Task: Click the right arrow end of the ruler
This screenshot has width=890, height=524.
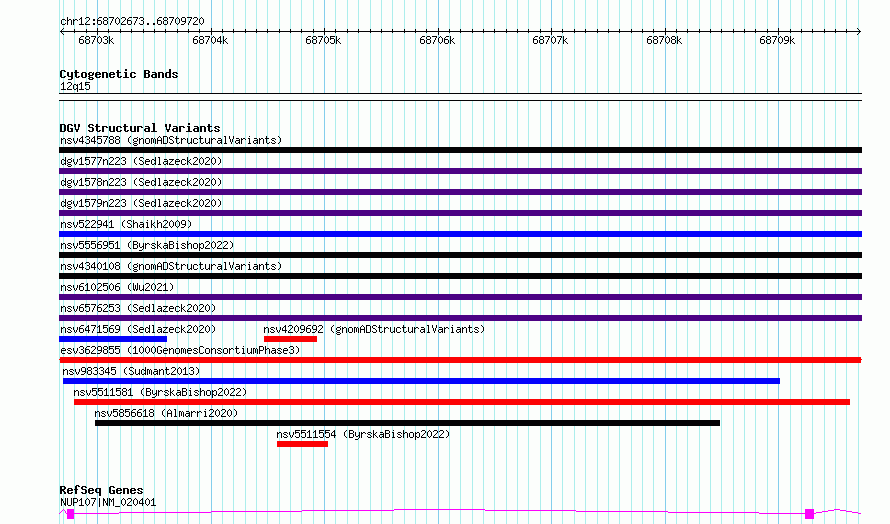Action: (x=859, y=31)
